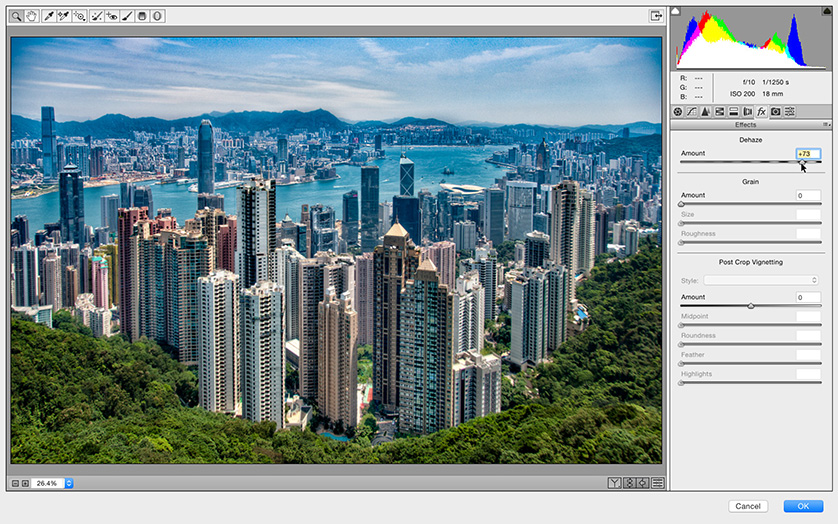The image size is (838, 524).
Task: Click the Cancel button
Action: click(748, 506)
